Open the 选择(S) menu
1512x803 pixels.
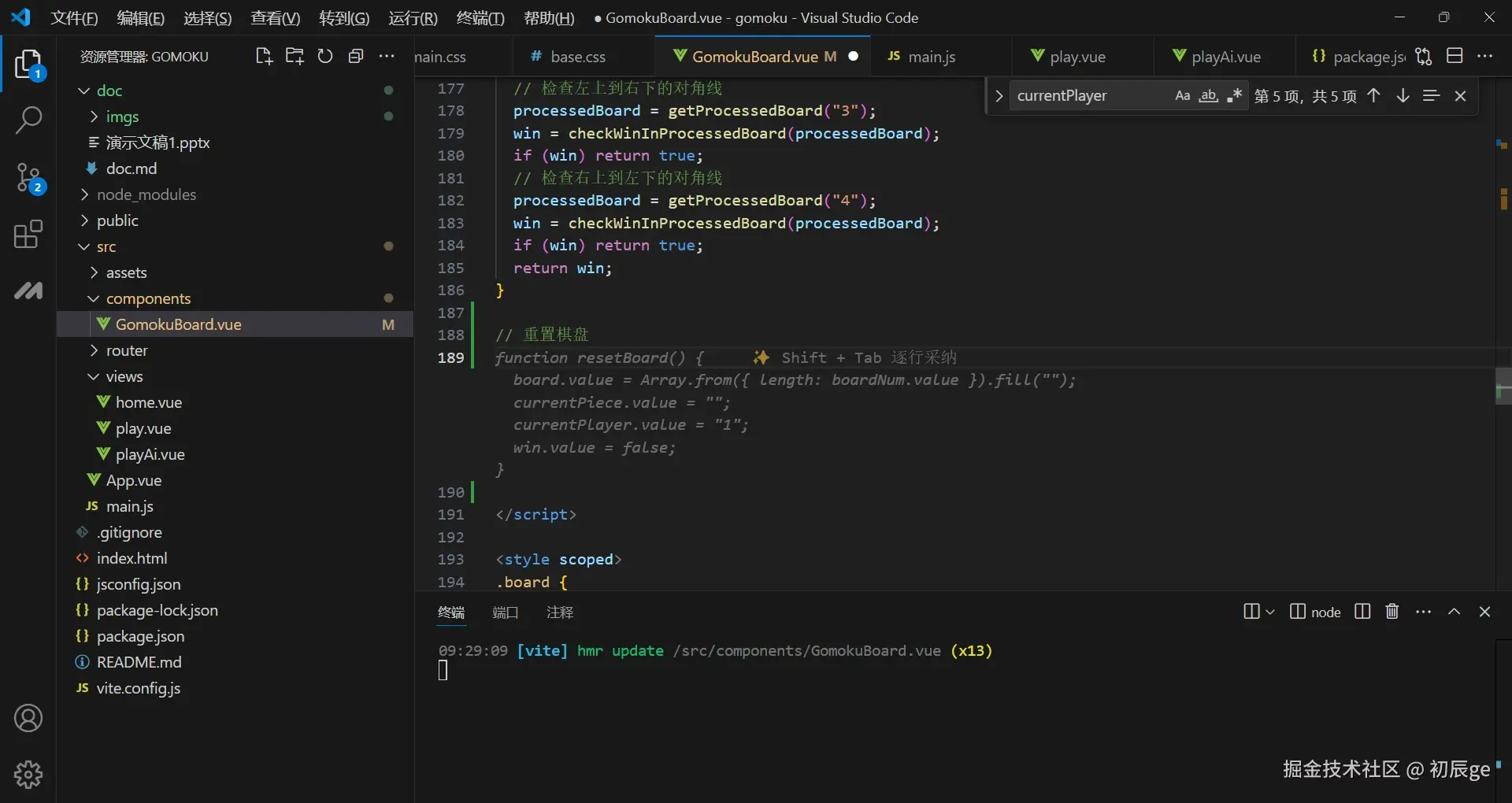pyautogui.click(x=208, y=17)
